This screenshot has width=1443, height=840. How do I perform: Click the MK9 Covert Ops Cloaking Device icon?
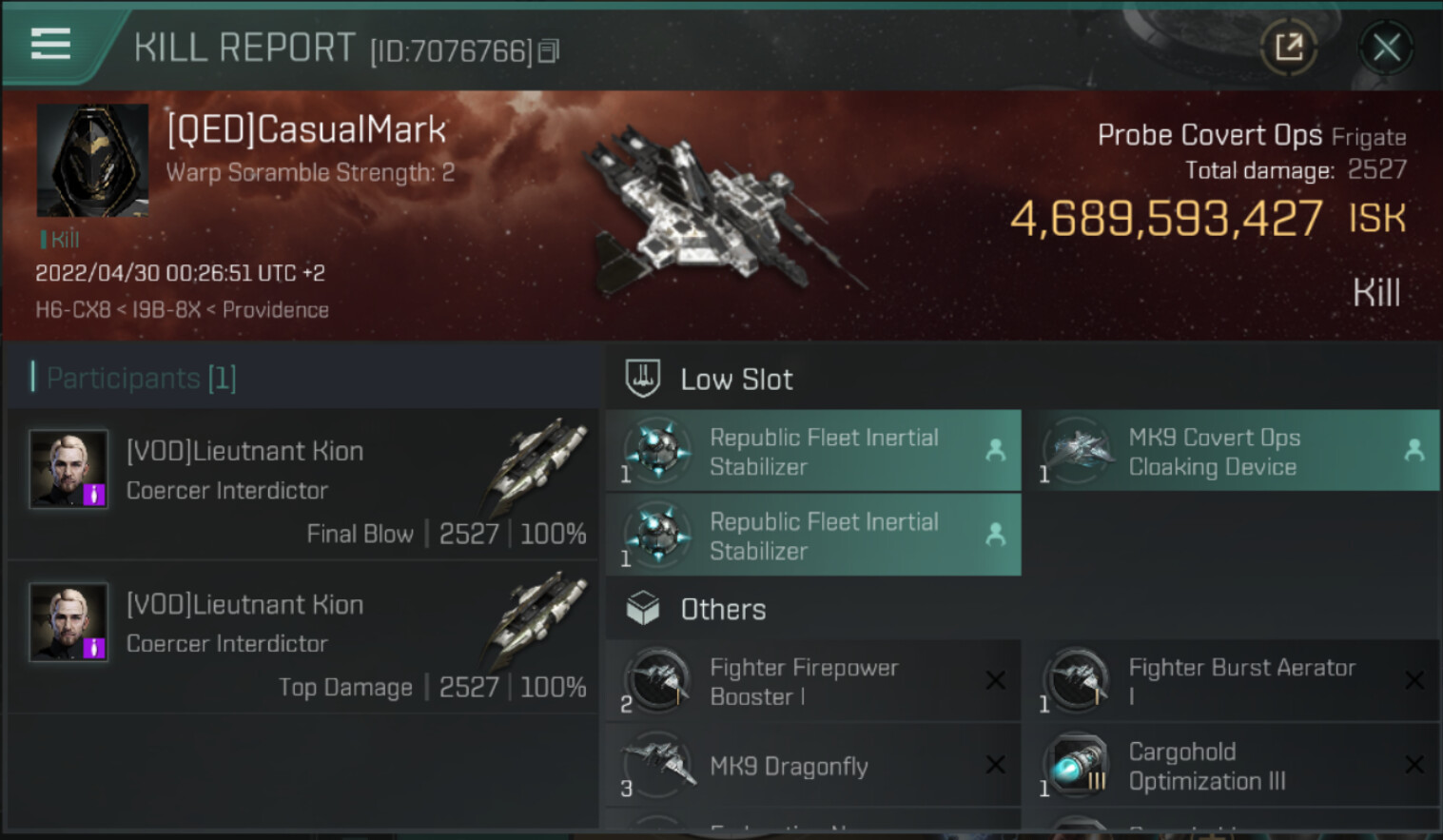1078,449
